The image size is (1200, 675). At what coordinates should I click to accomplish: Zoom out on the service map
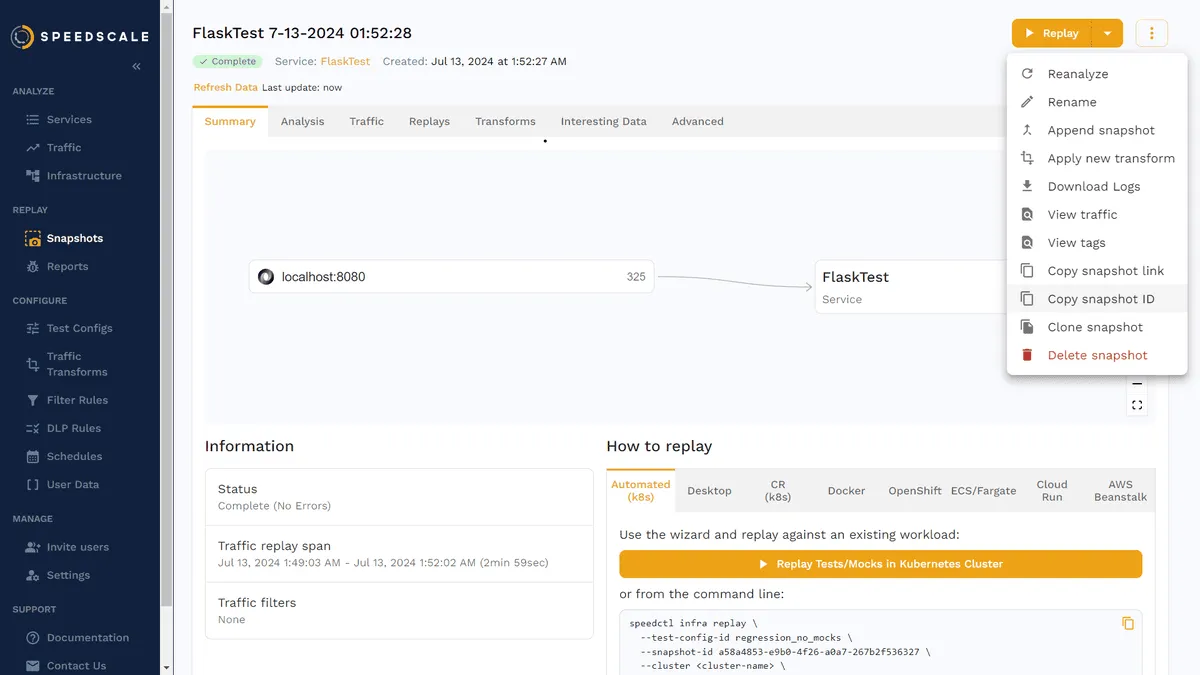click(x=1136, y=382)
